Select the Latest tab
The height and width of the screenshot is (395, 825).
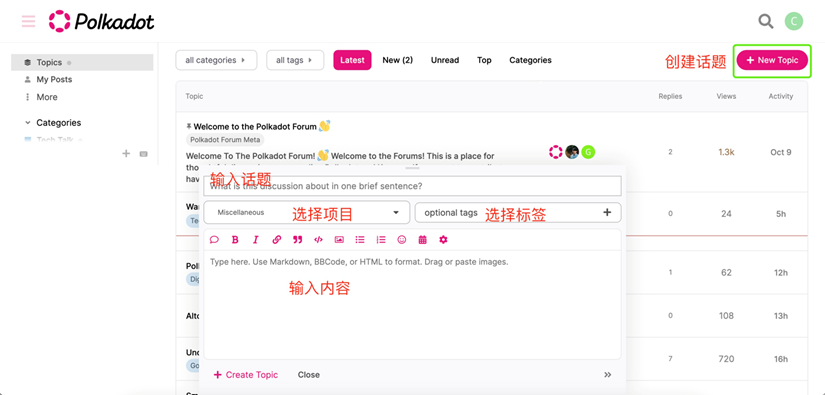[353, 60]
